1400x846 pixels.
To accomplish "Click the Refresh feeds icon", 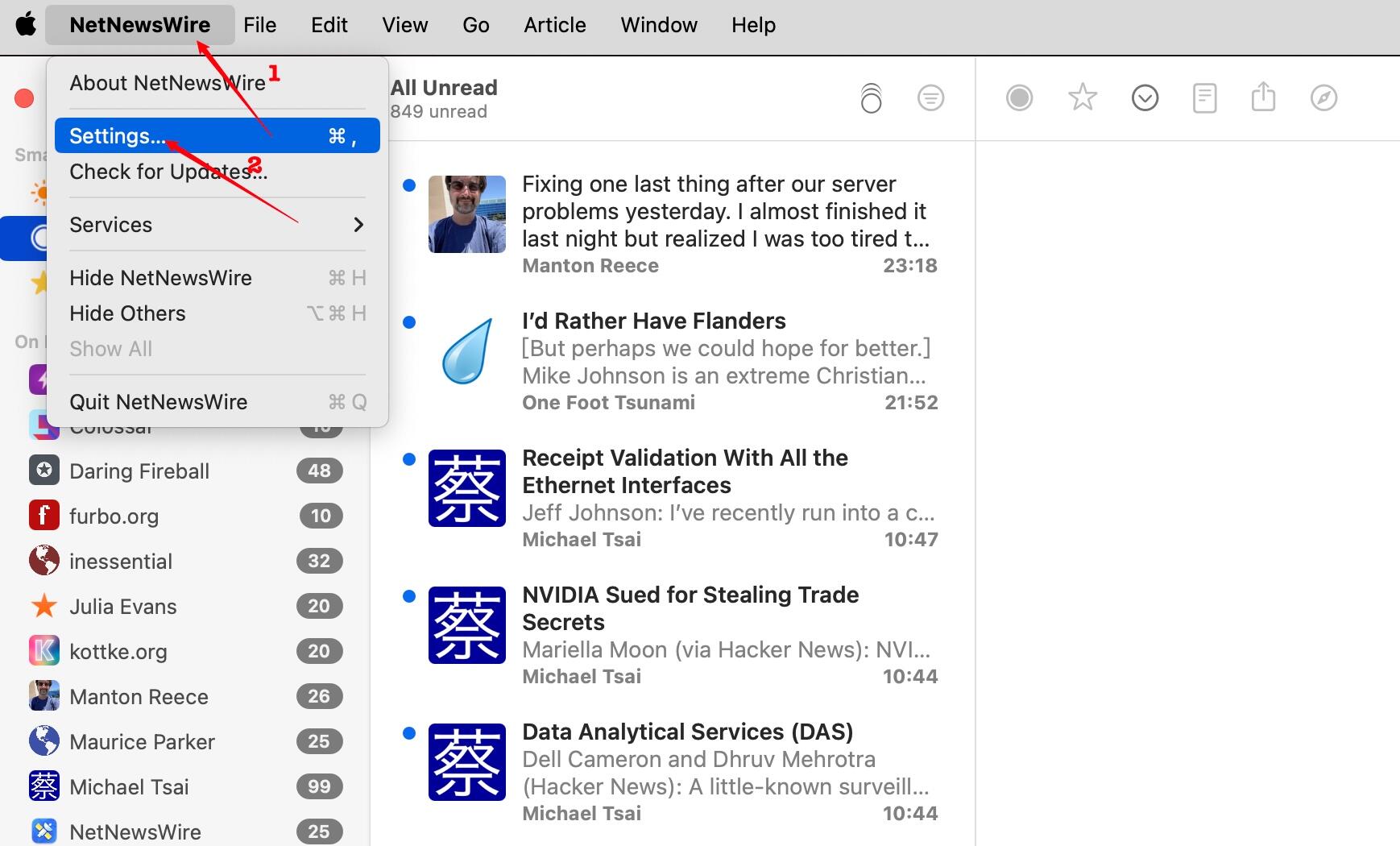I will (871, 98).
